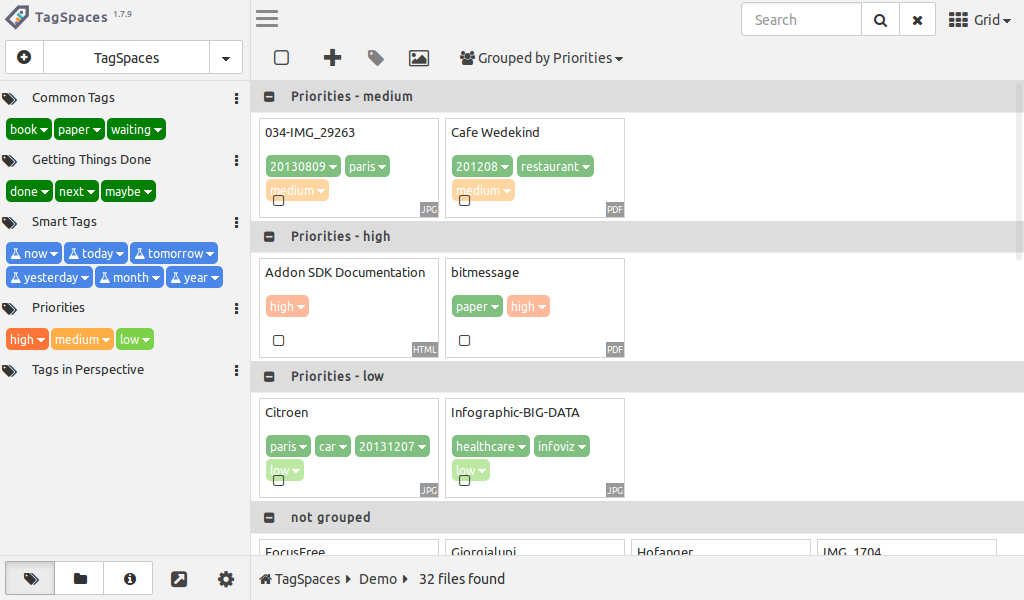This screenshot has width=1024, height=600.
Task: Check the Addon SDK Documentation file checkbox
Action: [279, 341]
